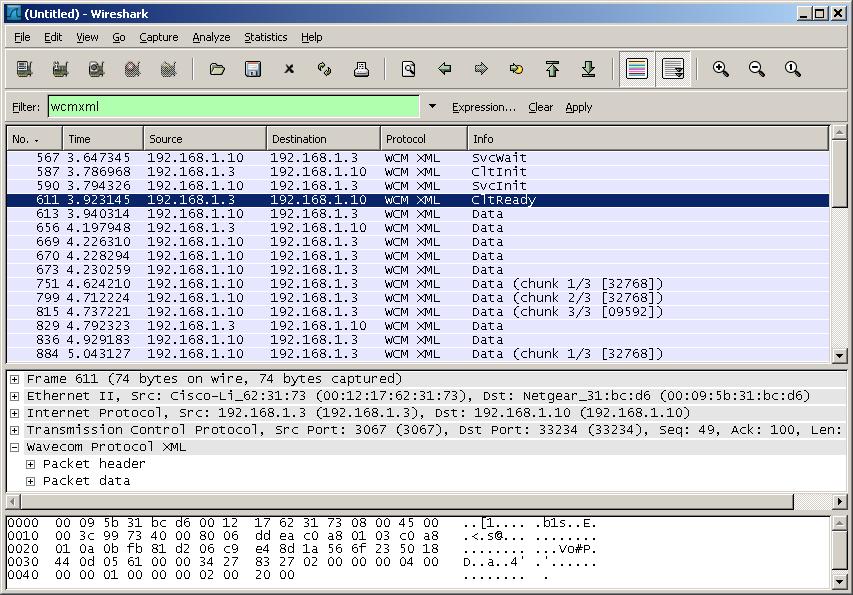The image size is (853, 595).
Task: Select packet 829 Data row
Action: 418,326
